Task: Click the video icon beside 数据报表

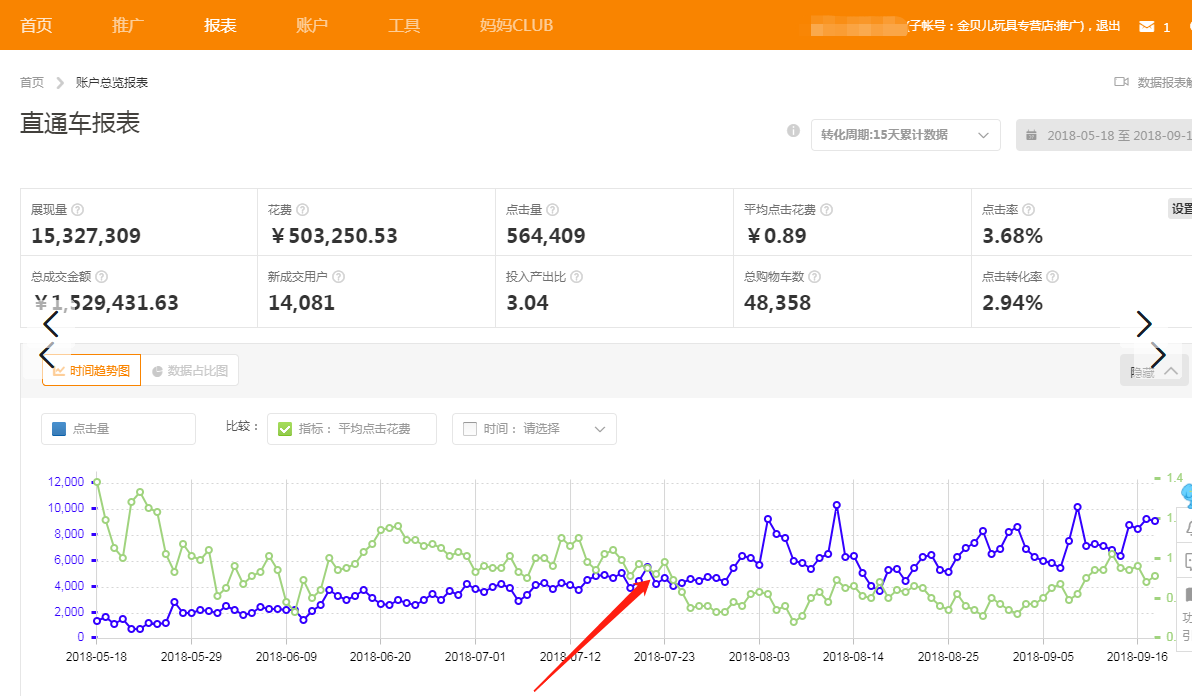Action: click(x=1121, y=81)
